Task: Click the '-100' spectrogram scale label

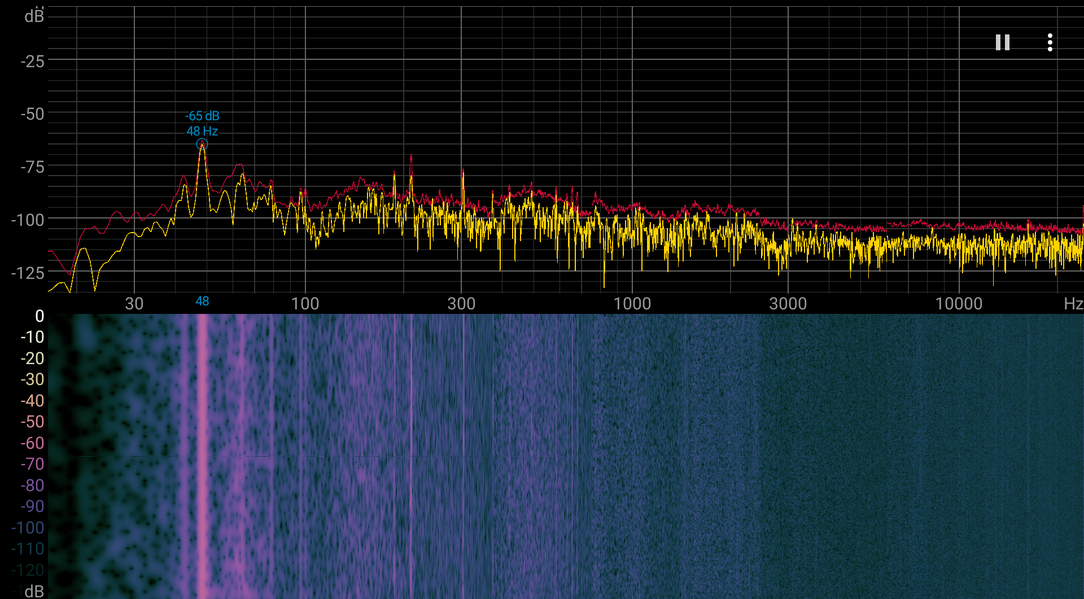Action: coord(28,528)
